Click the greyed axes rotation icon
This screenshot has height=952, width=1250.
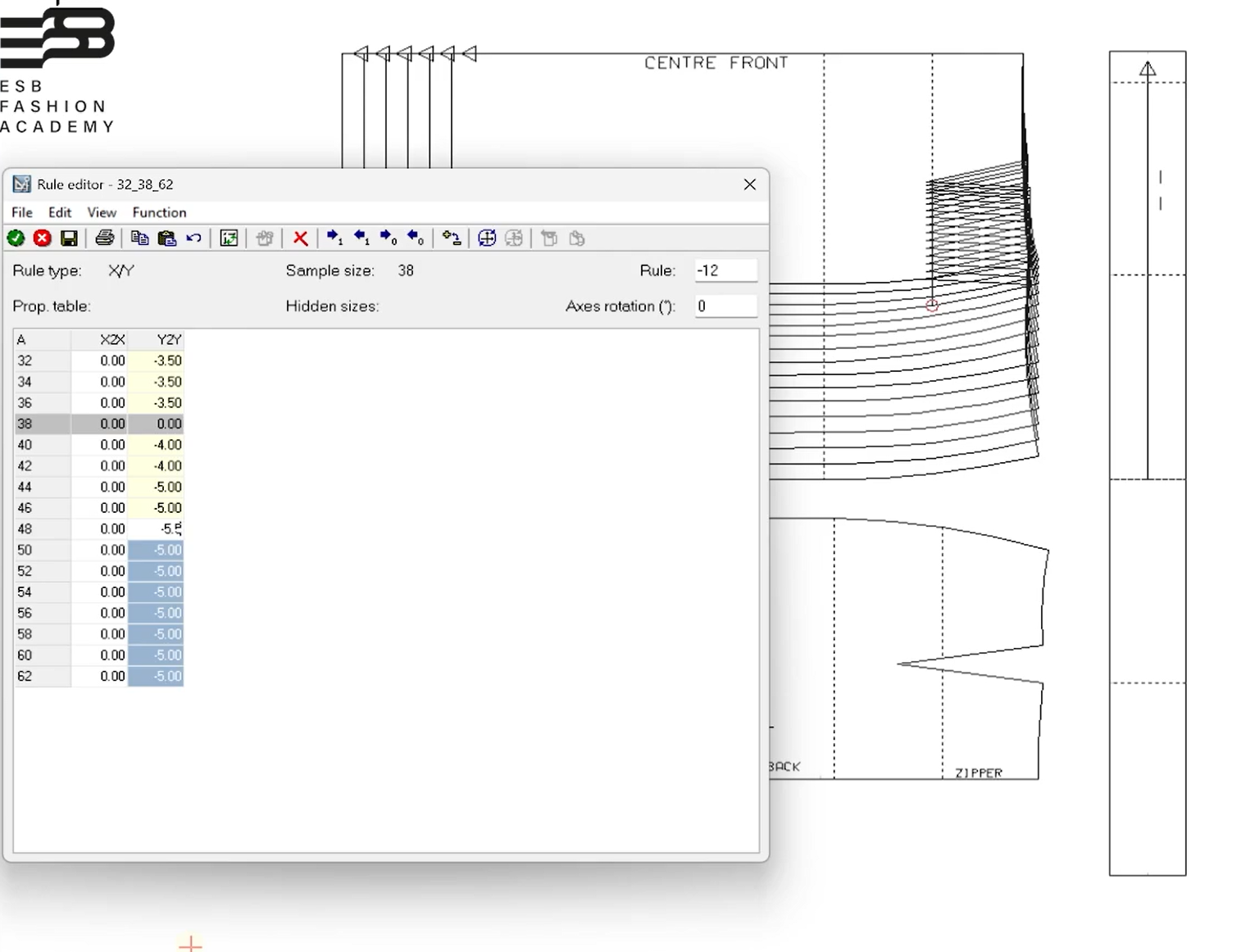(514, 238)
